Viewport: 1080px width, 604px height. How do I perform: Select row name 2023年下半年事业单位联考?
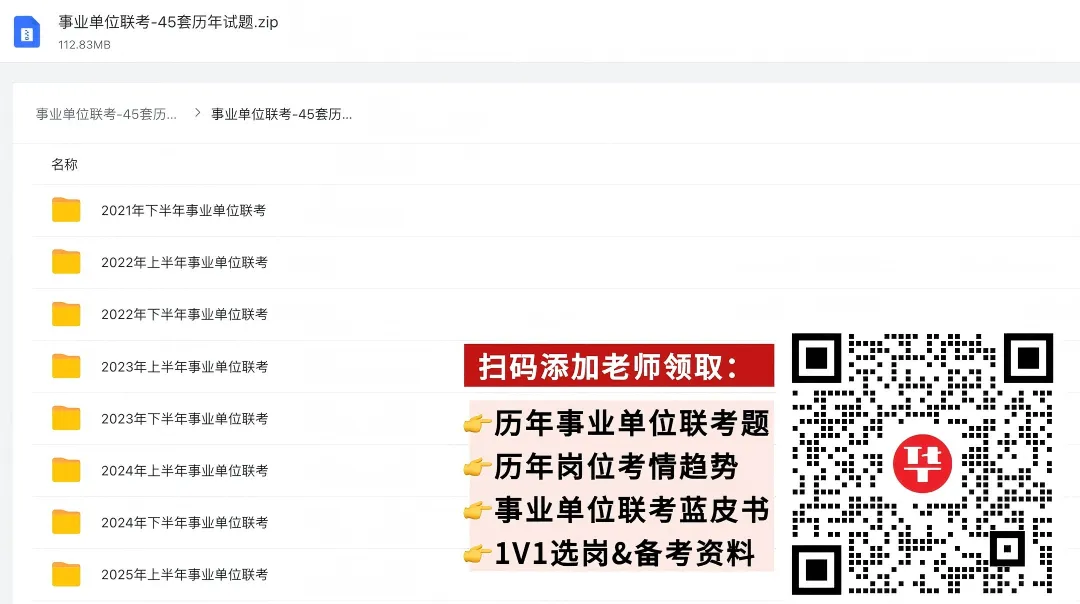(184, 419)
